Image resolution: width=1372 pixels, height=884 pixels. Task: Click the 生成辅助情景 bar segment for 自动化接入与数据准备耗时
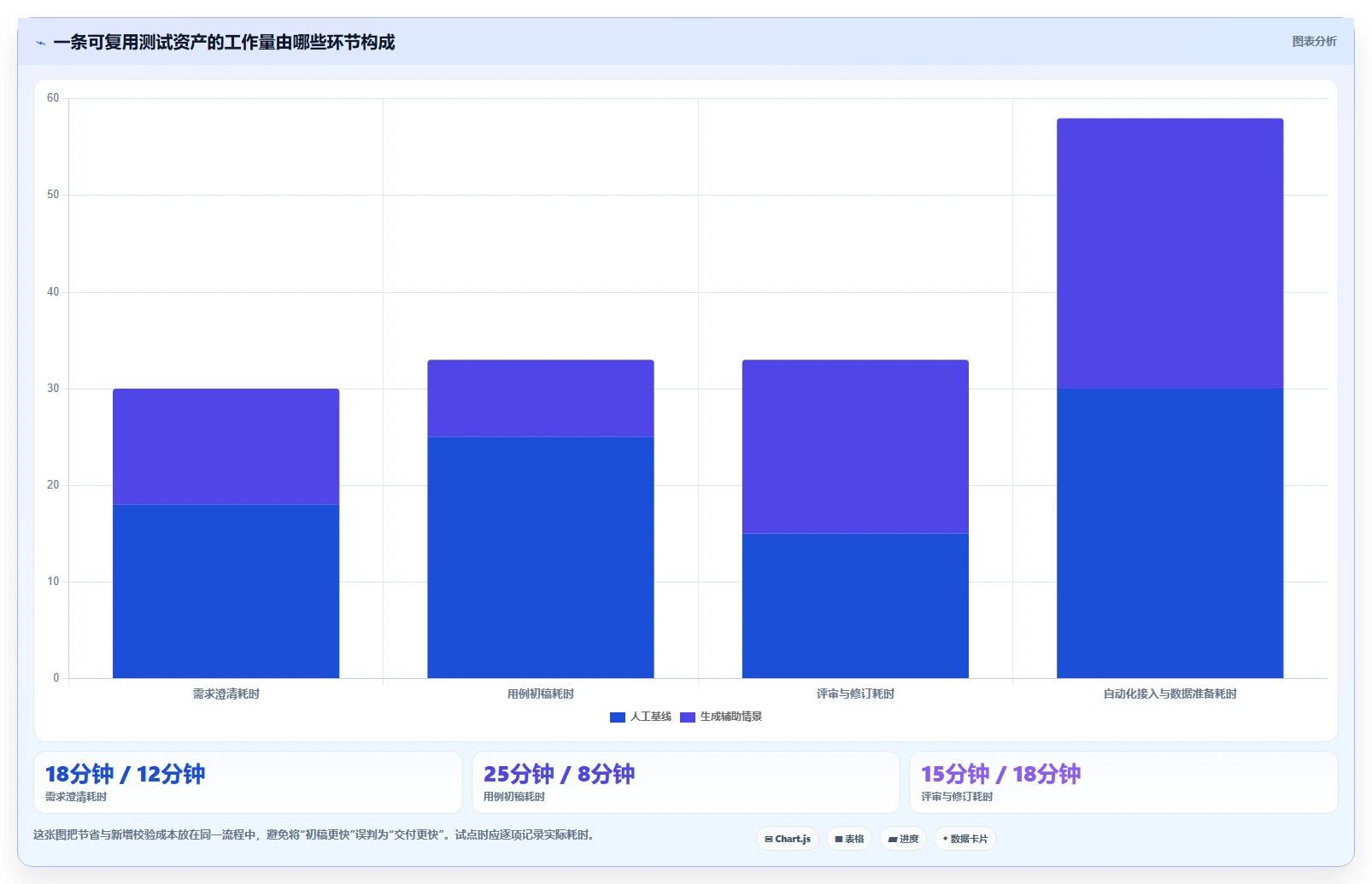(x=1170, y=254)
